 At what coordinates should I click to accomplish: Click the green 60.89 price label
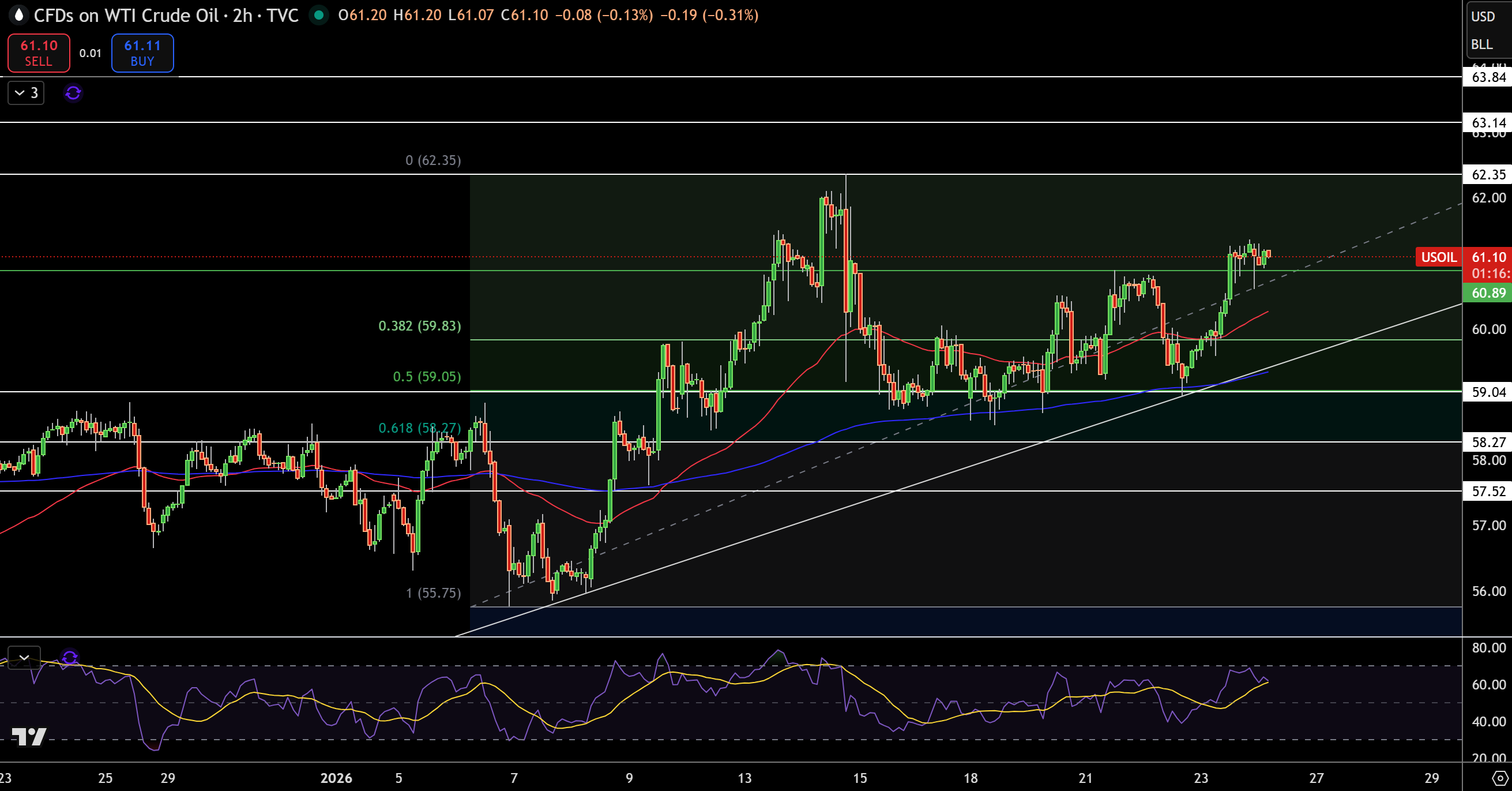(1488, 293)
